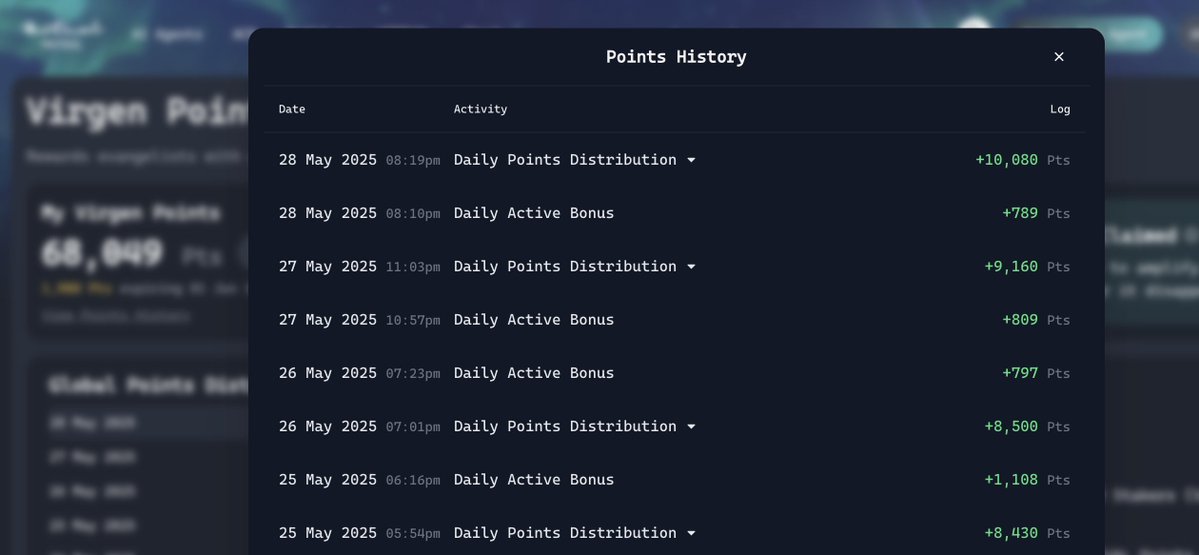Select 28 May Daily Active Bonus row
The height and width of the screenshot is (555, 1199).
(x=674, y=213)
